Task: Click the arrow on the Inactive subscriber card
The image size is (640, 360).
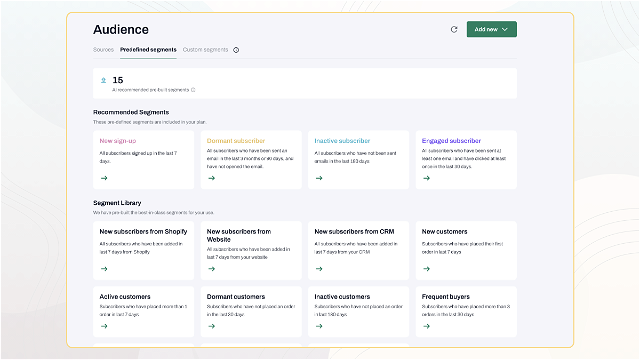Action: 319,178
